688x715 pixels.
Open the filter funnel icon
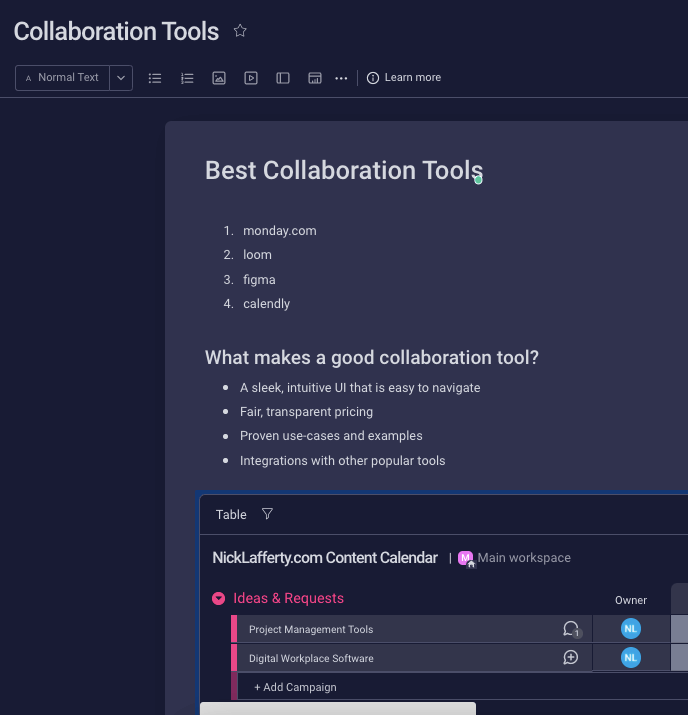267,514
